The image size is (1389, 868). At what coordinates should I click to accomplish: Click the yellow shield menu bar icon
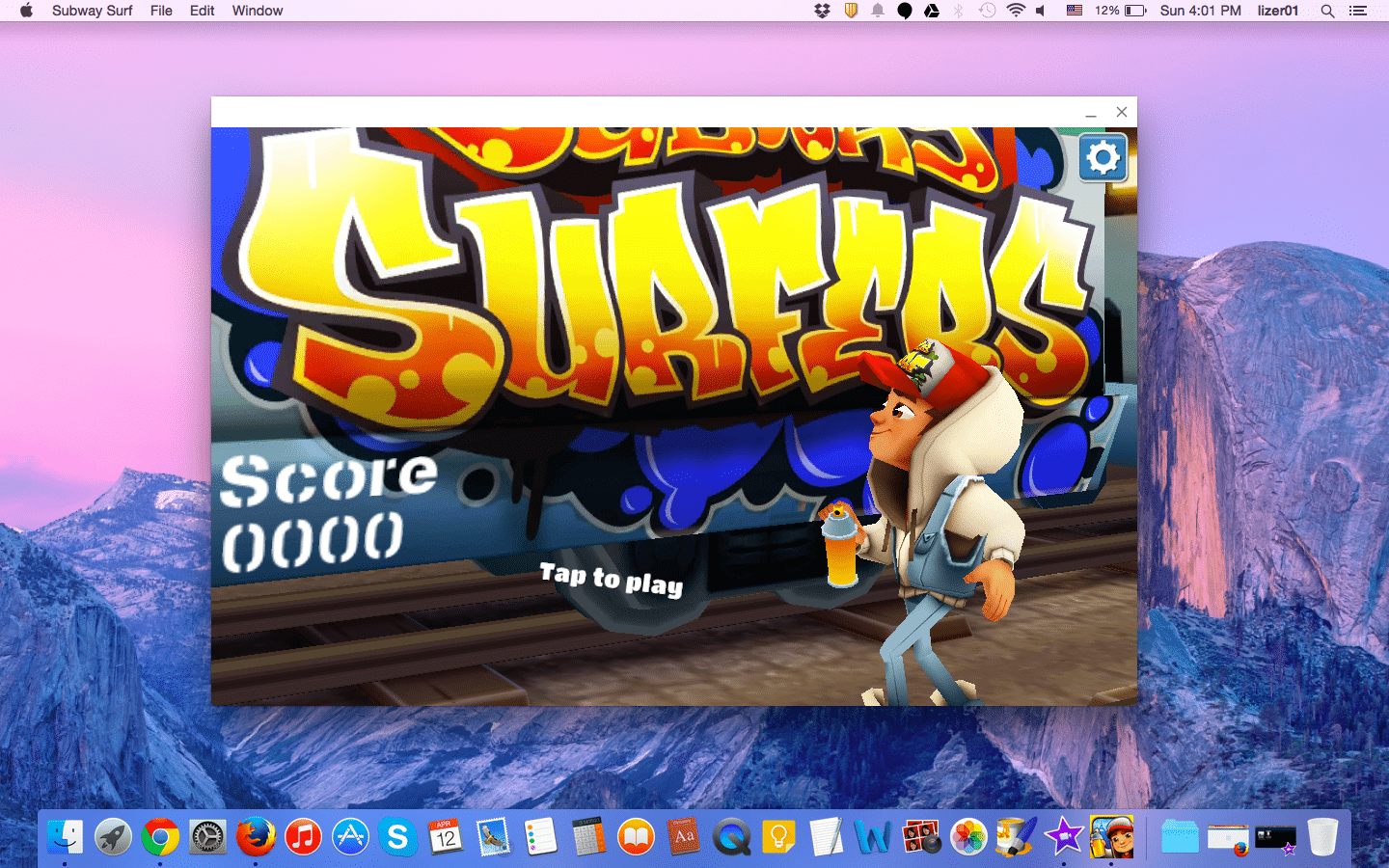coord(851,11)
